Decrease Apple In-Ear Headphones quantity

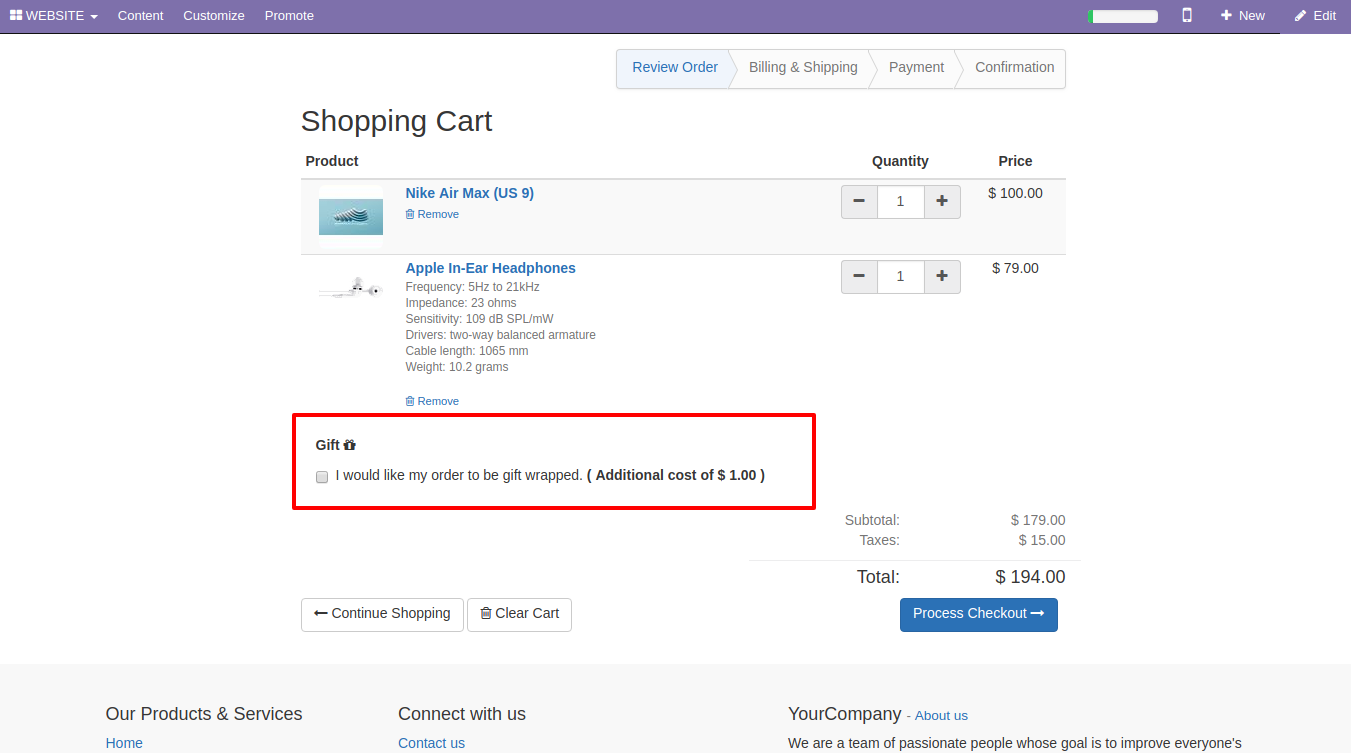pos(859,276)
